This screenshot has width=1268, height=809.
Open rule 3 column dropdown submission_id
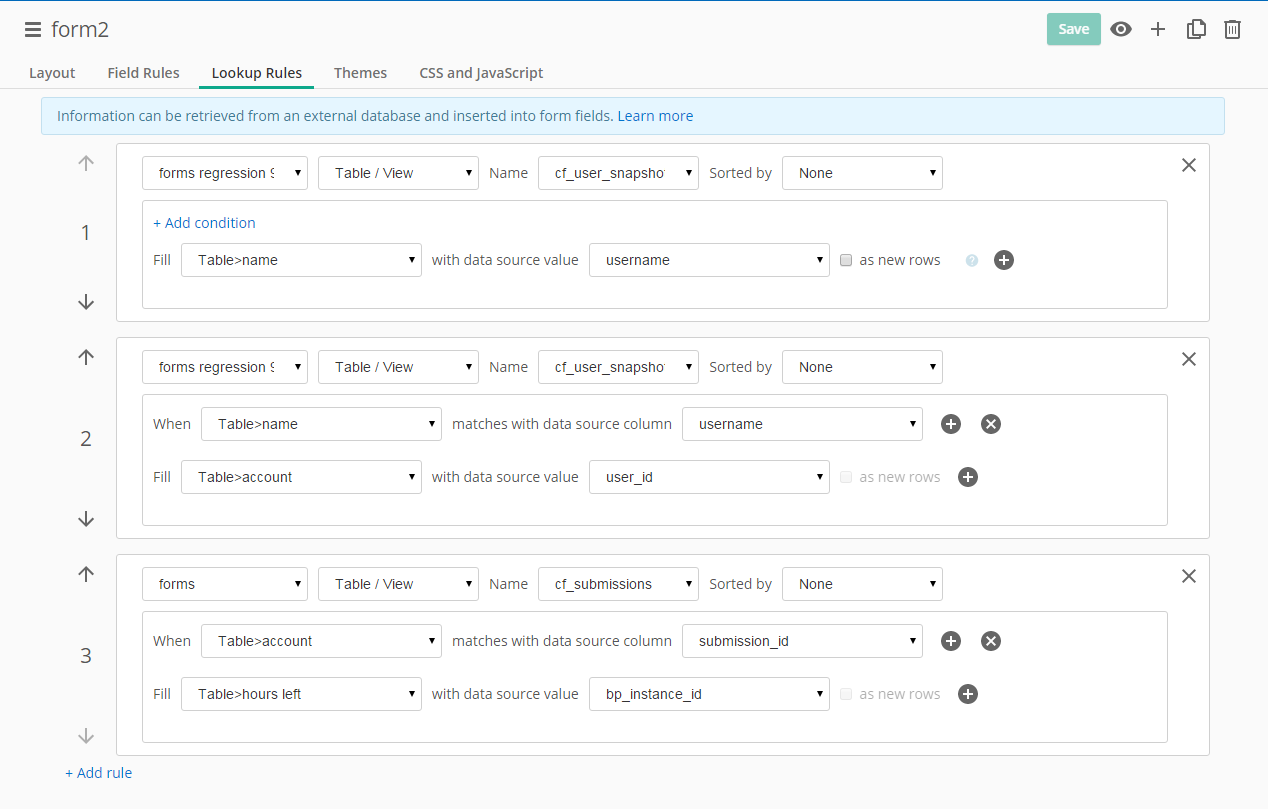click(802, 641)
